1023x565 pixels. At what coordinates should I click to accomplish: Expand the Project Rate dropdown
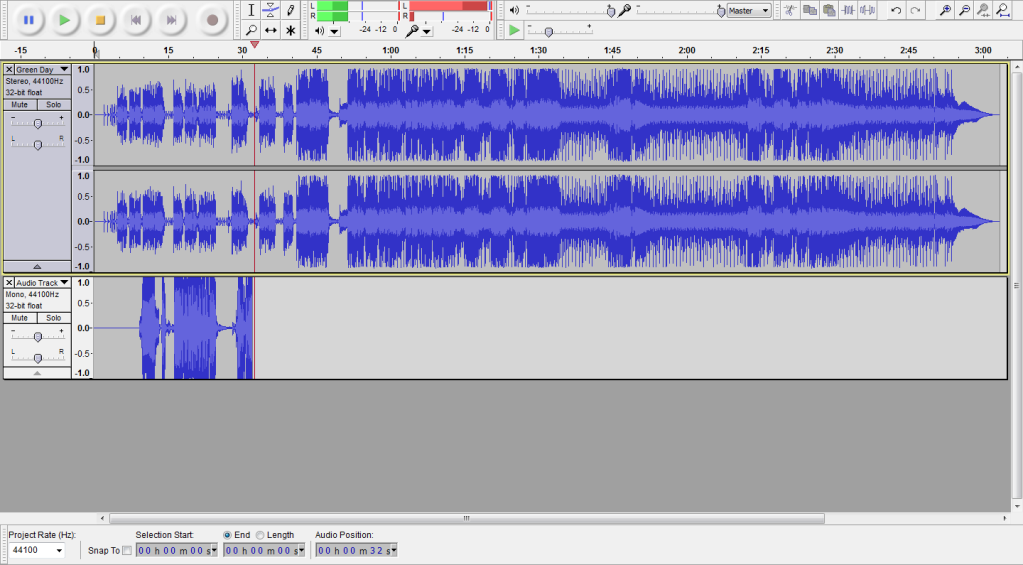(58, 550)
